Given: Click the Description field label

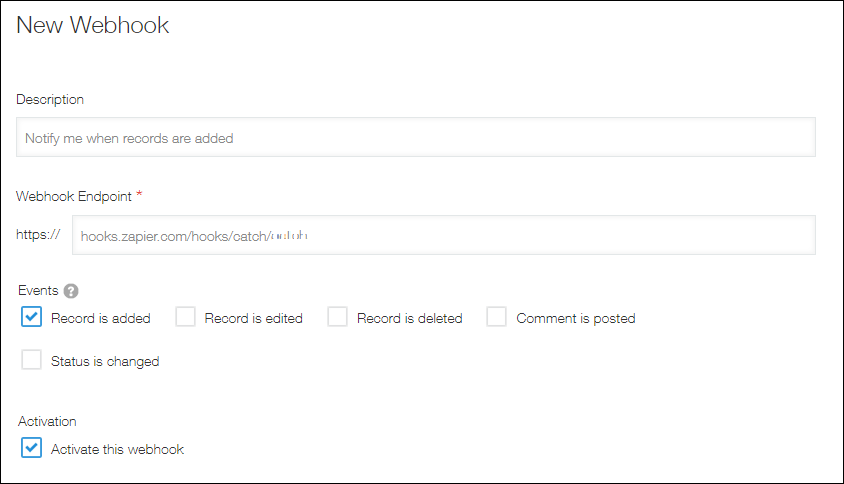Looking at the screenshot, I should (x=50, y=99).
